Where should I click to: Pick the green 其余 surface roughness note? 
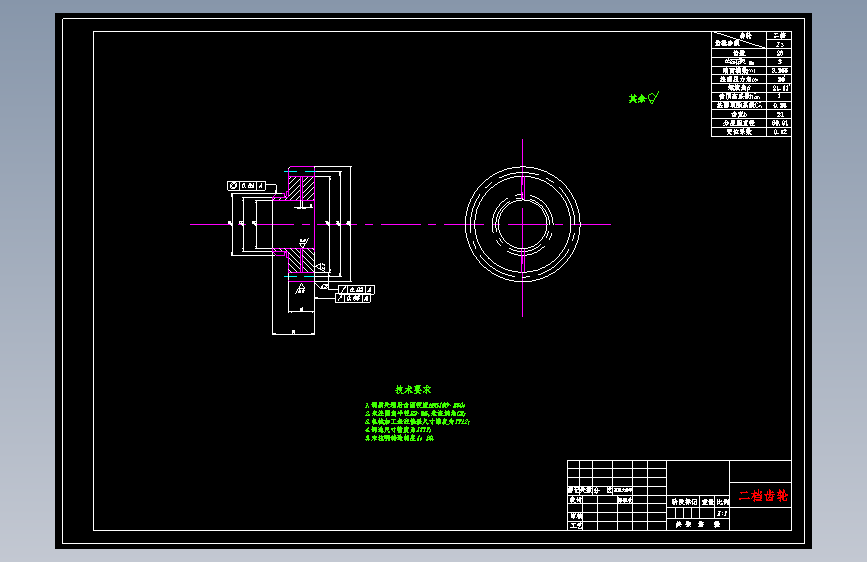[644, 98]
